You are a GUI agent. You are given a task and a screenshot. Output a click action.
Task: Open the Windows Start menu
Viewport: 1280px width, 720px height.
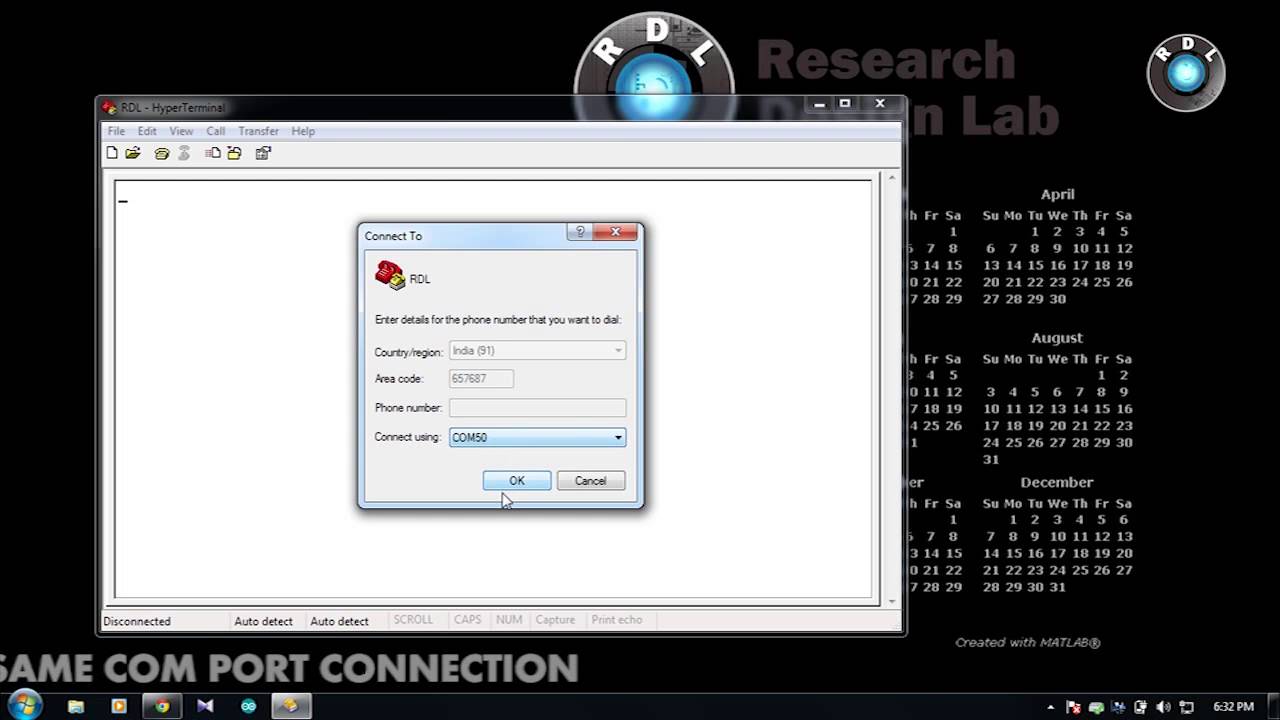[x=23, y=705]
